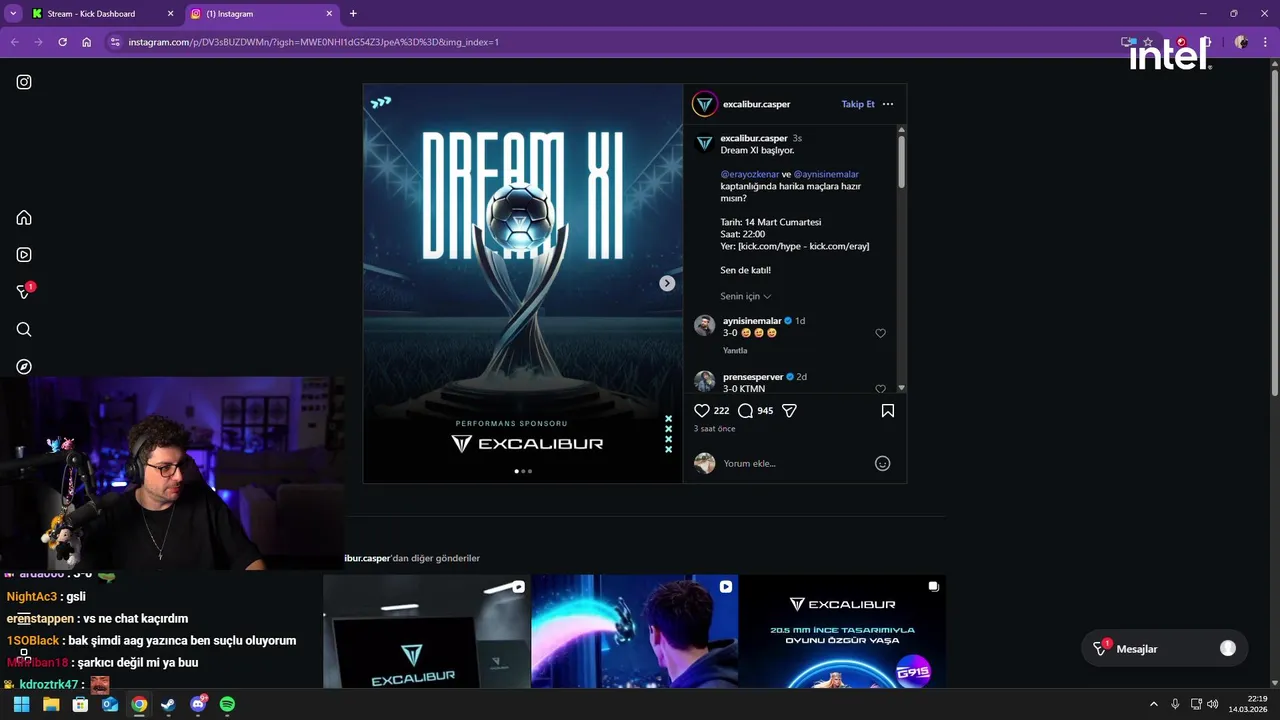This screenshot has height=720, width=1280.
Task: Open the @aynisinemalar mention link
Action: 826,174
